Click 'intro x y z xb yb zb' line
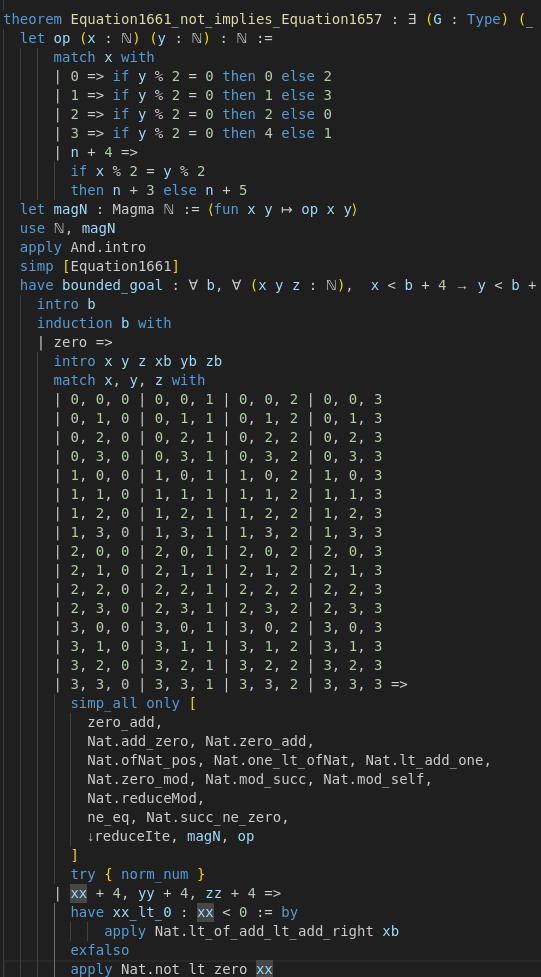The width and height of the screenshot is (541, 977). click(x=137, y=361)
